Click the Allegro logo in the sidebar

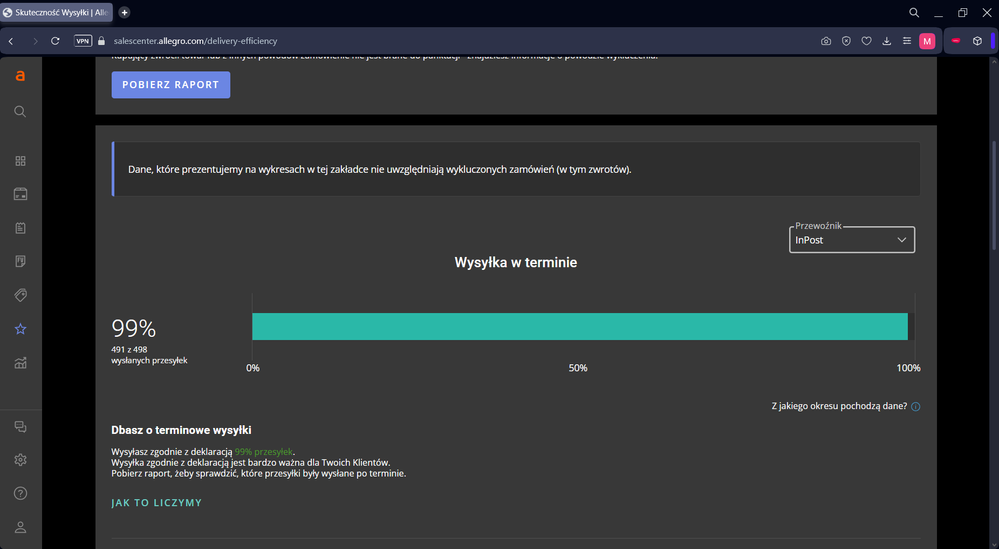pos(20,76)
